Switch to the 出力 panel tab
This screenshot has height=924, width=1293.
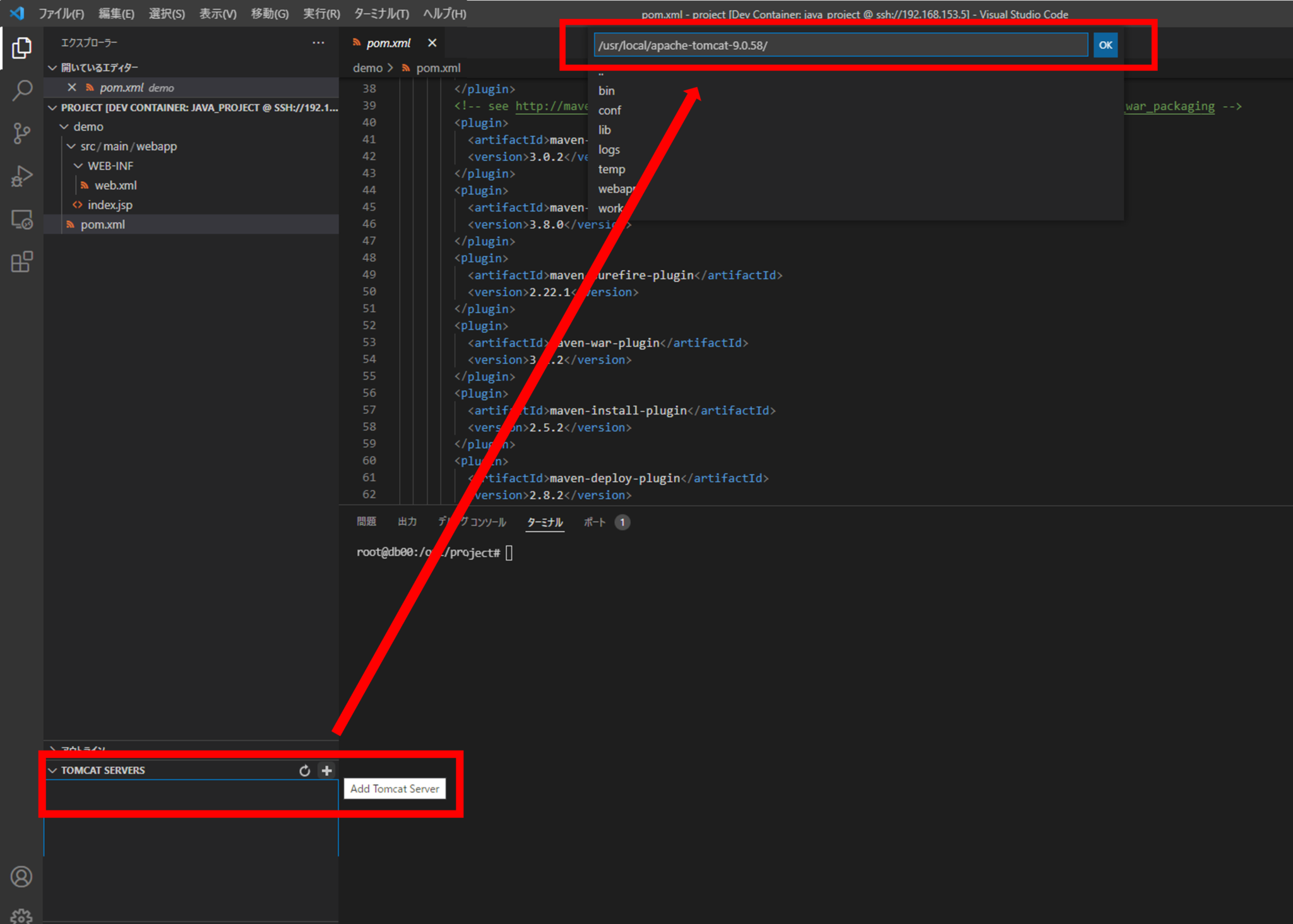pos(407,522)
